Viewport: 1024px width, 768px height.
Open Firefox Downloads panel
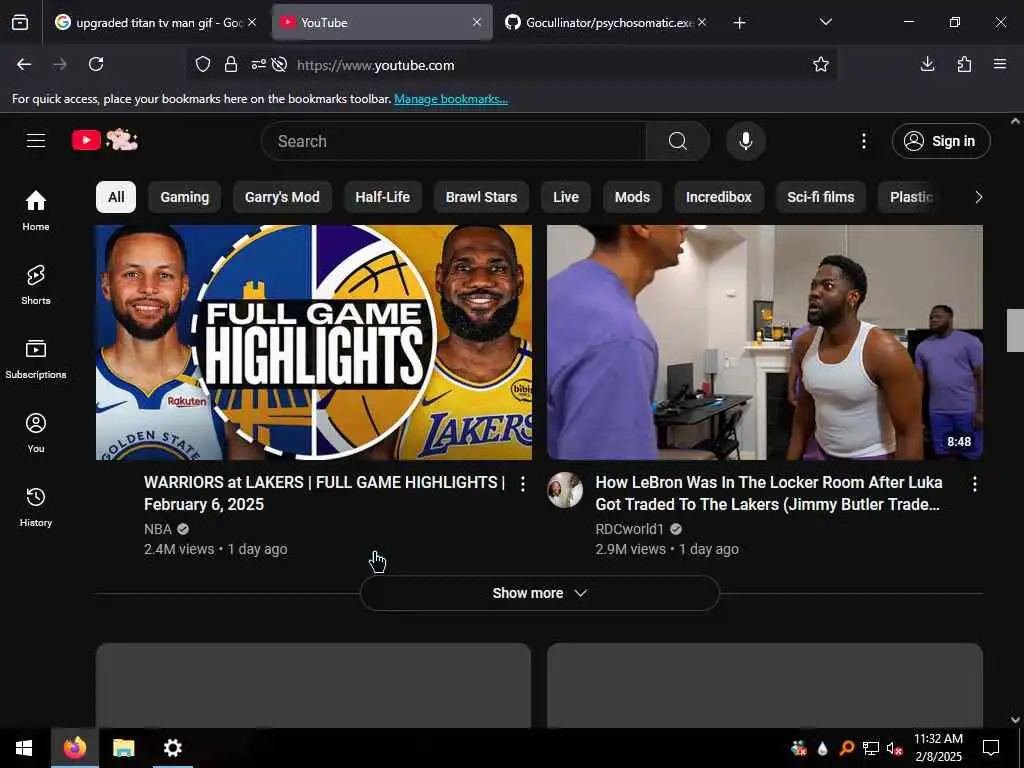point(927,64)
